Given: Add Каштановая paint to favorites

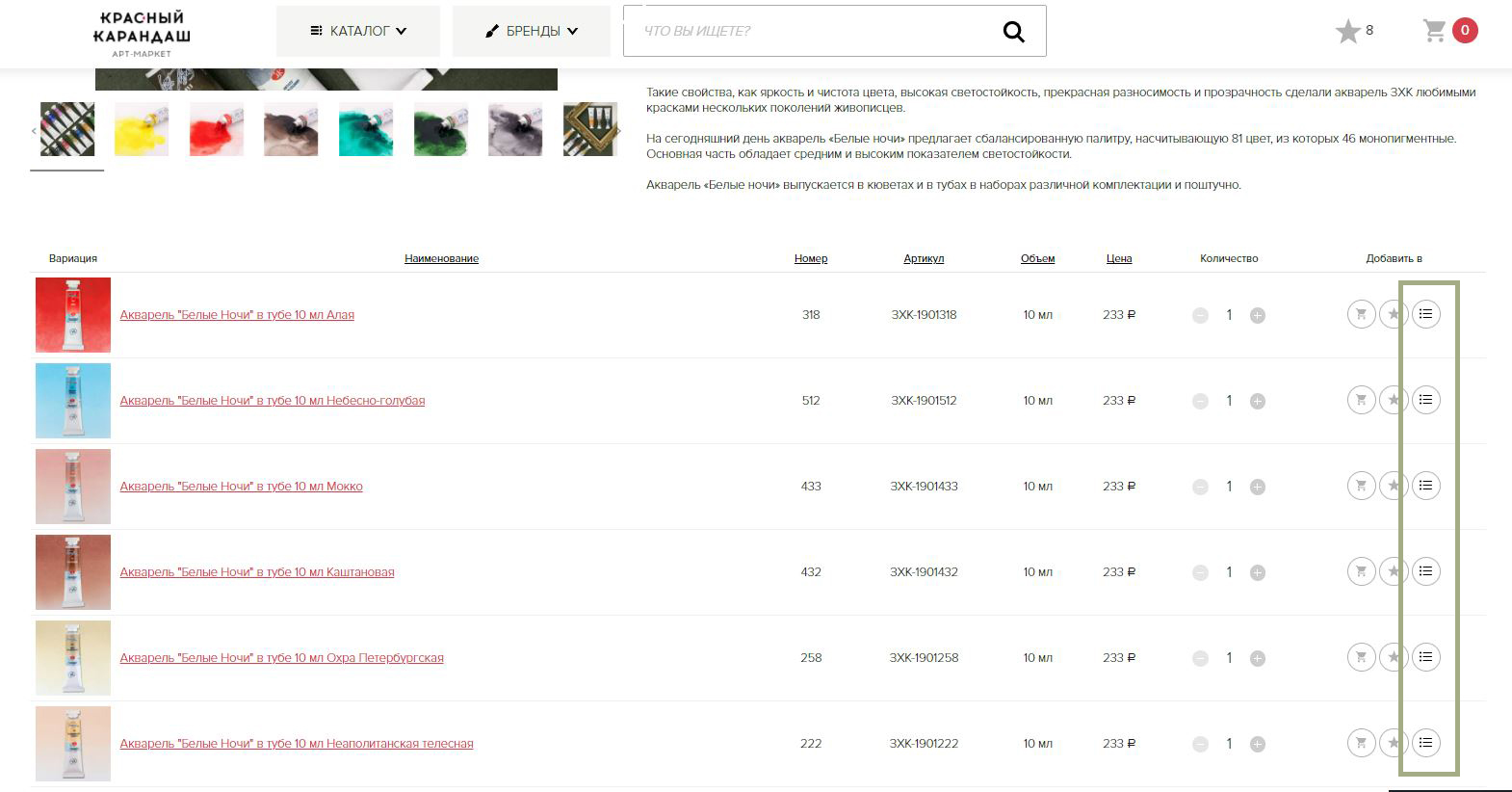Looking at the screenshot, I should click(x=1393, y=571).
